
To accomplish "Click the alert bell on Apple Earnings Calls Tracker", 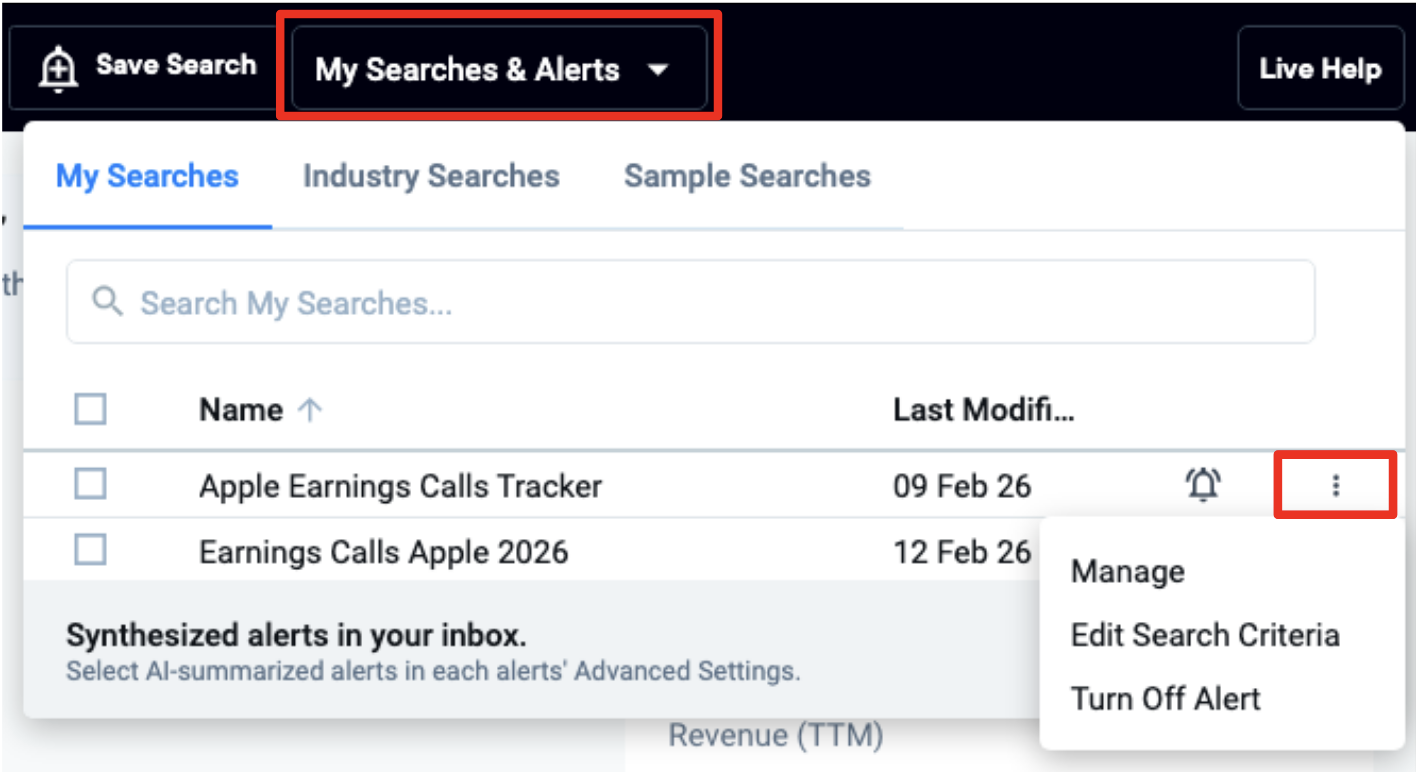I will click(1203, 485).
